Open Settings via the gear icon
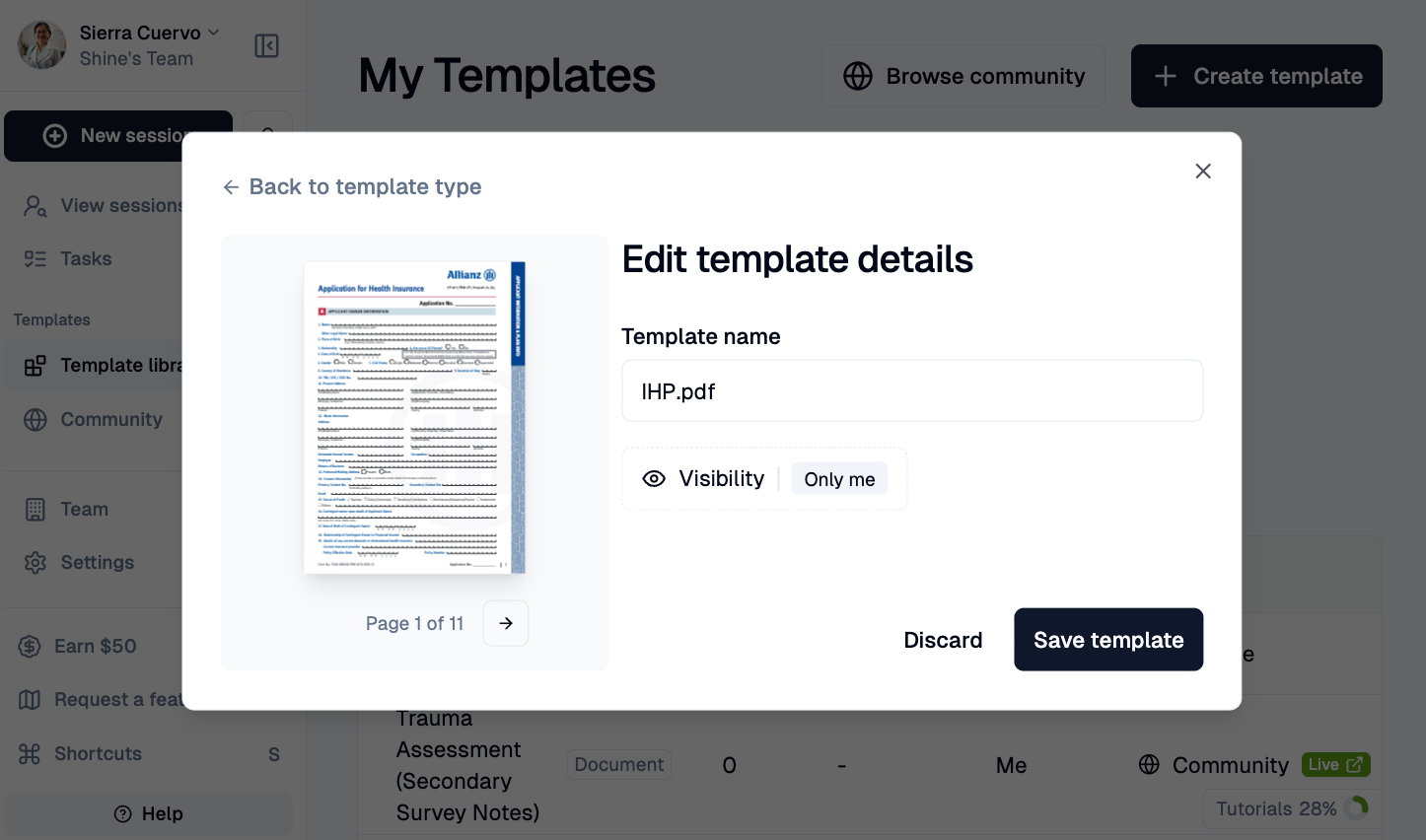Viewport: 1426px width, 840px height. click(x=35, y=562)
